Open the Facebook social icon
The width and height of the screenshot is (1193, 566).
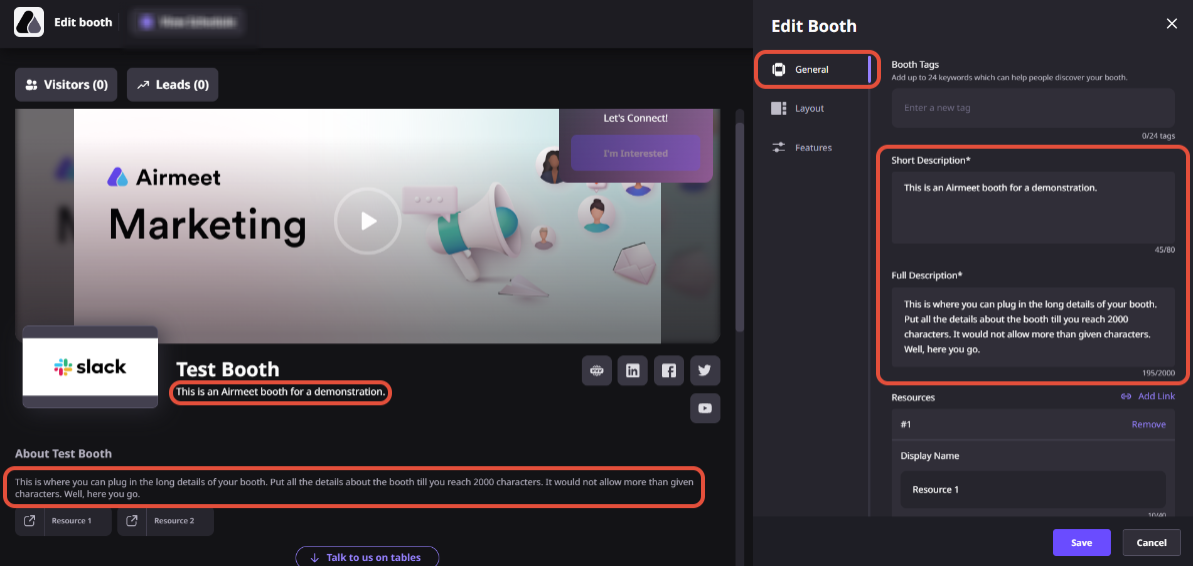pos(669,370)
